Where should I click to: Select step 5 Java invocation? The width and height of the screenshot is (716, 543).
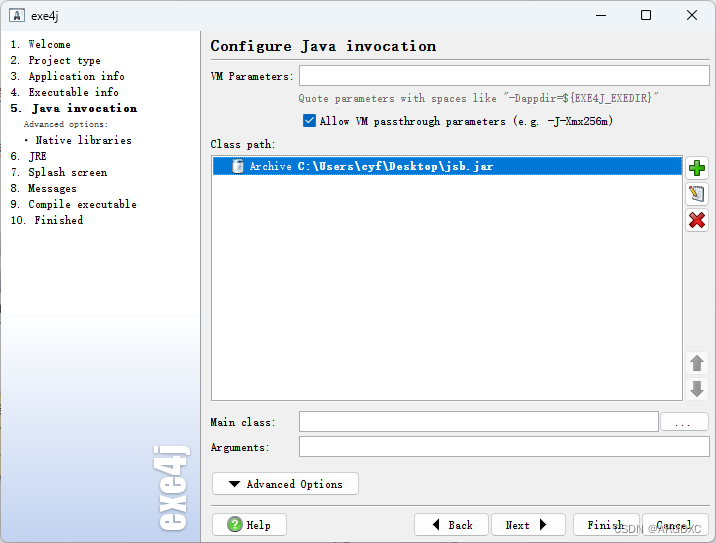coord(74,108)
